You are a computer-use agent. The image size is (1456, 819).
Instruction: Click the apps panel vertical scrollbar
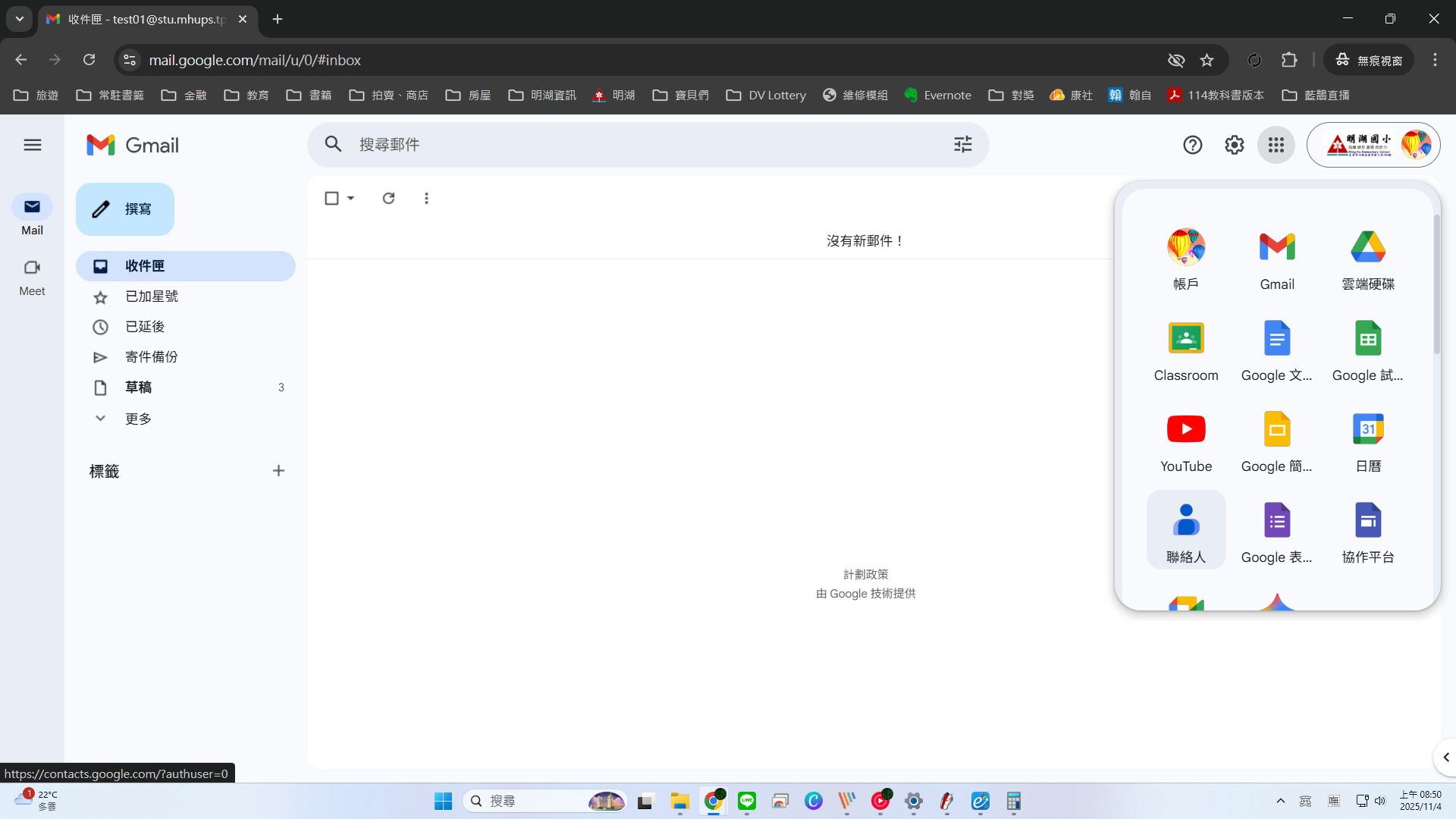pyautogui.click(x=1436, y=284)
